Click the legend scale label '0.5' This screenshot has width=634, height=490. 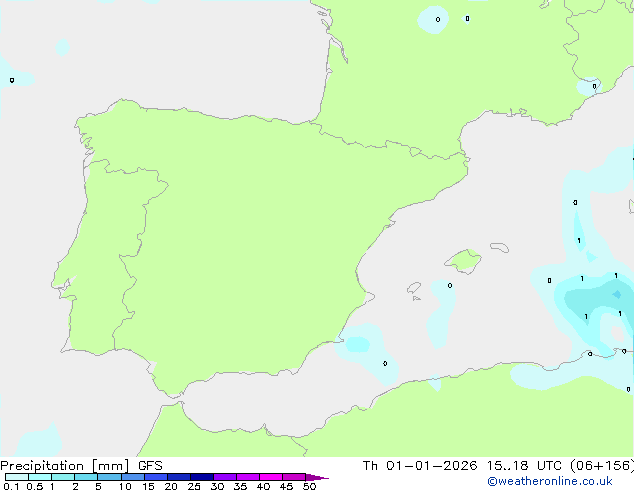pos(35,486)
